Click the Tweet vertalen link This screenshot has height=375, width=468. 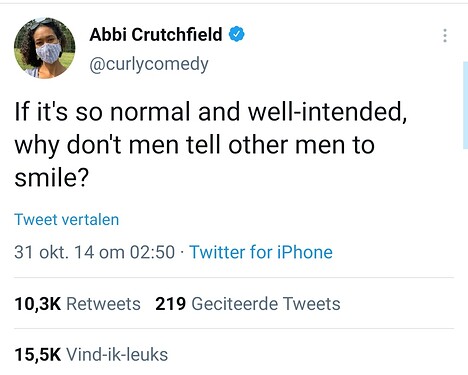(x=67, y=220)
